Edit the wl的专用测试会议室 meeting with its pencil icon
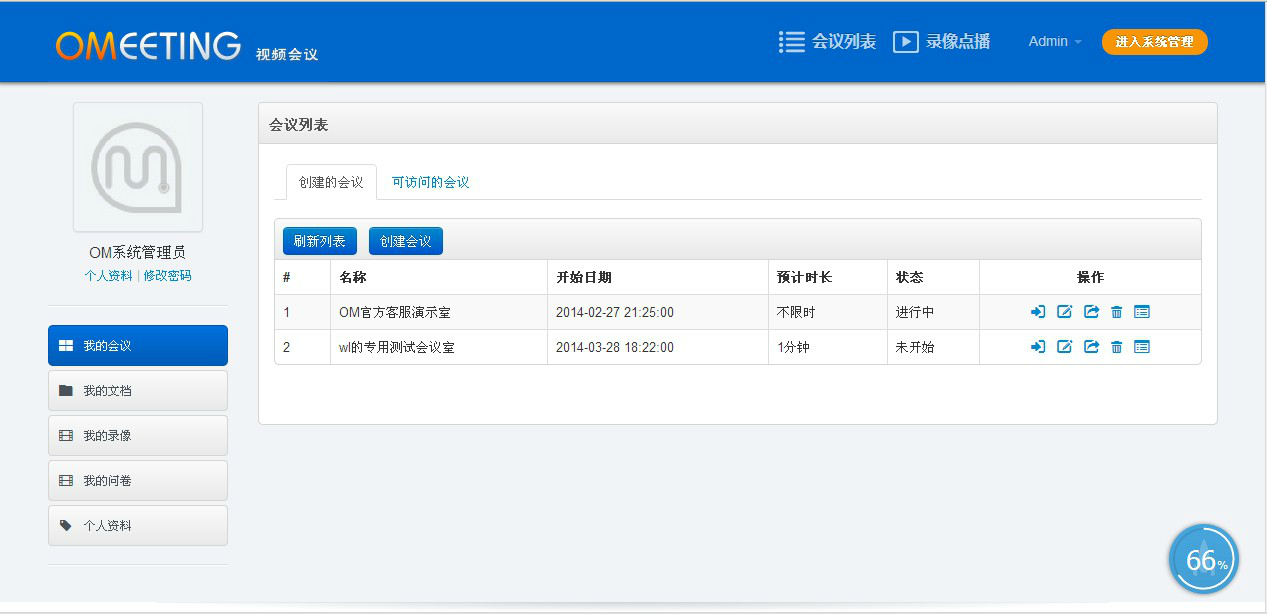The height and width of the screenshot is (614, 1267). point(1064,347)
